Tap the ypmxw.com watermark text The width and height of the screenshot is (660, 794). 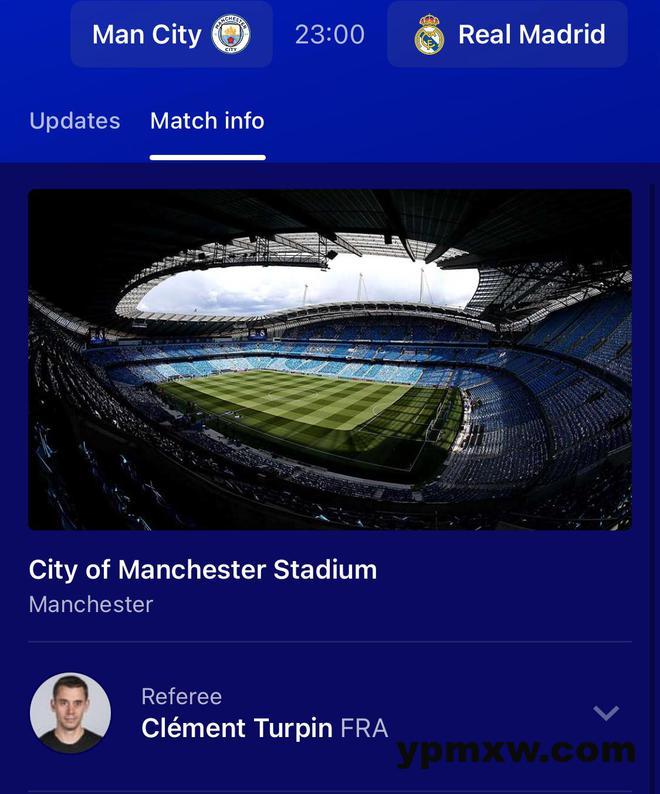tap(516, 752)
